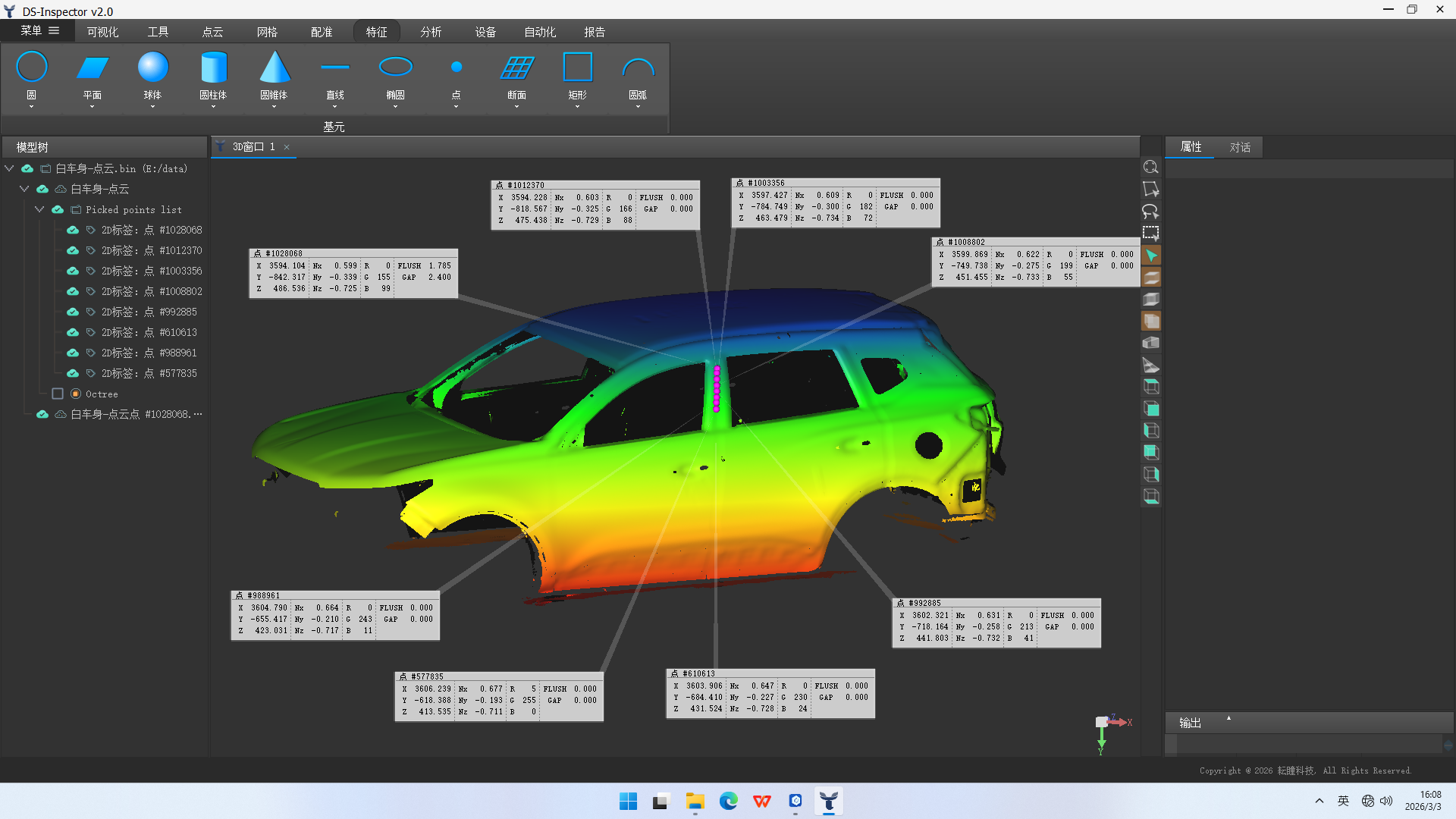
Task: Activate the rectangular selection tool in viewport sidebar
Action: click(1151, 233)
